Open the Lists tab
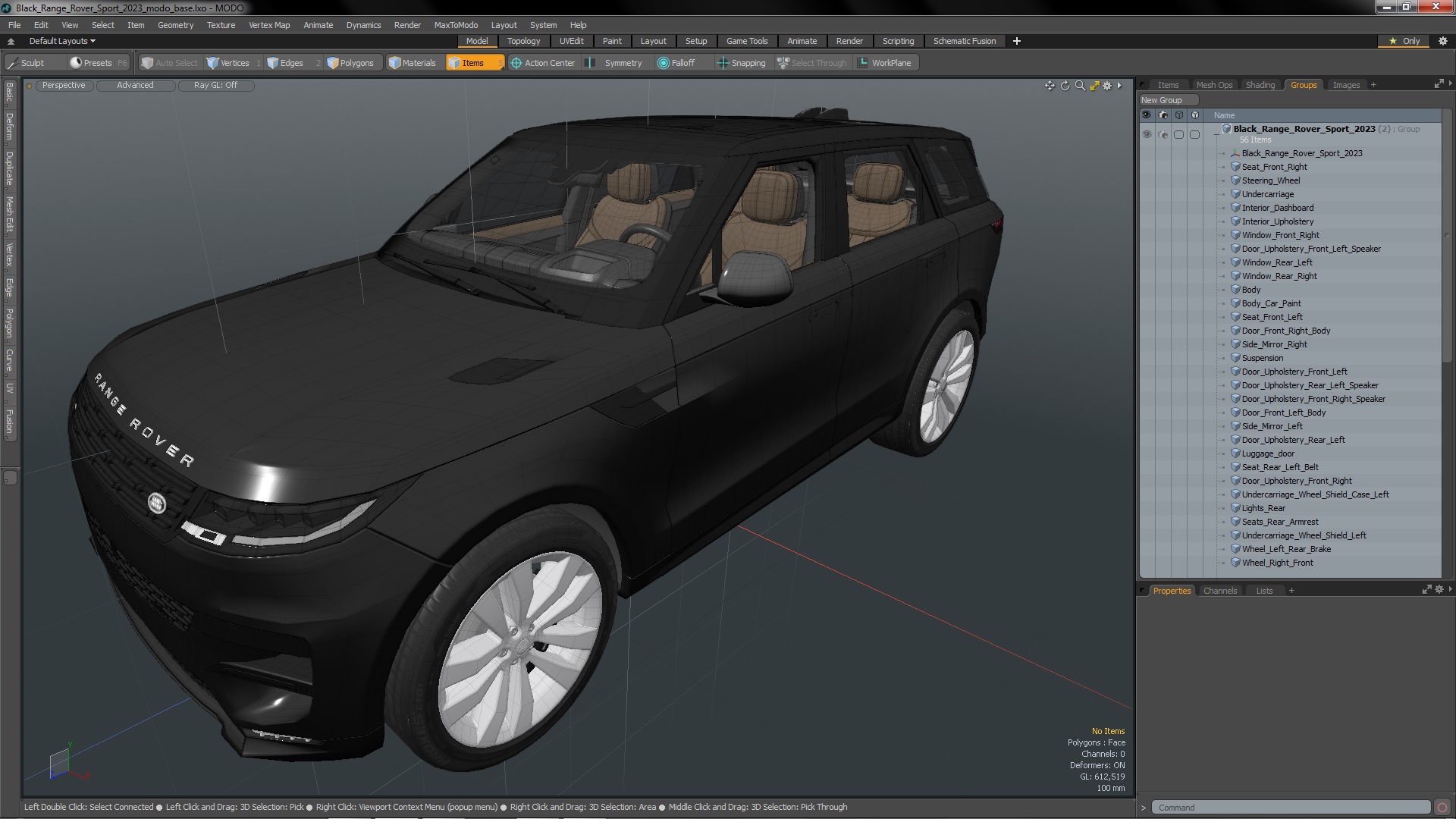Viewport: 1456px width, 819px height. click(1264, 591)
